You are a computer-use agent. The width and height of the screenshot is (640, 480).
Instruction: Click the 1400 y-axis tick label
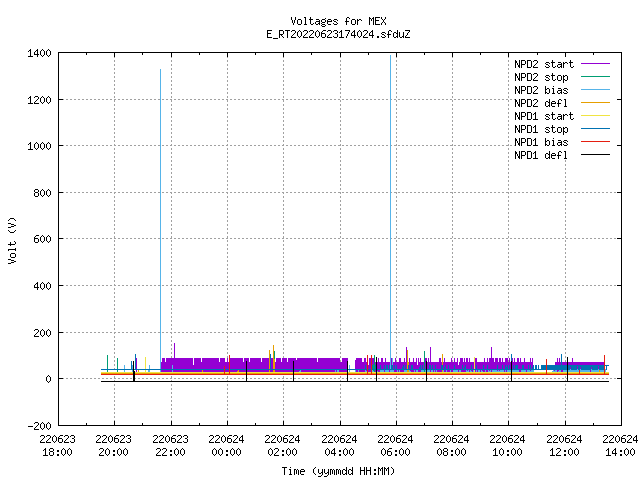39,53
